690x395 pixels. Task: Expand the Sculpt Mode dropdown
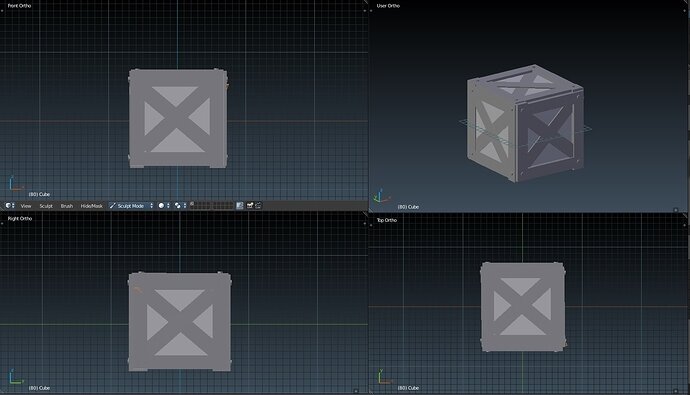coord(131,205)
